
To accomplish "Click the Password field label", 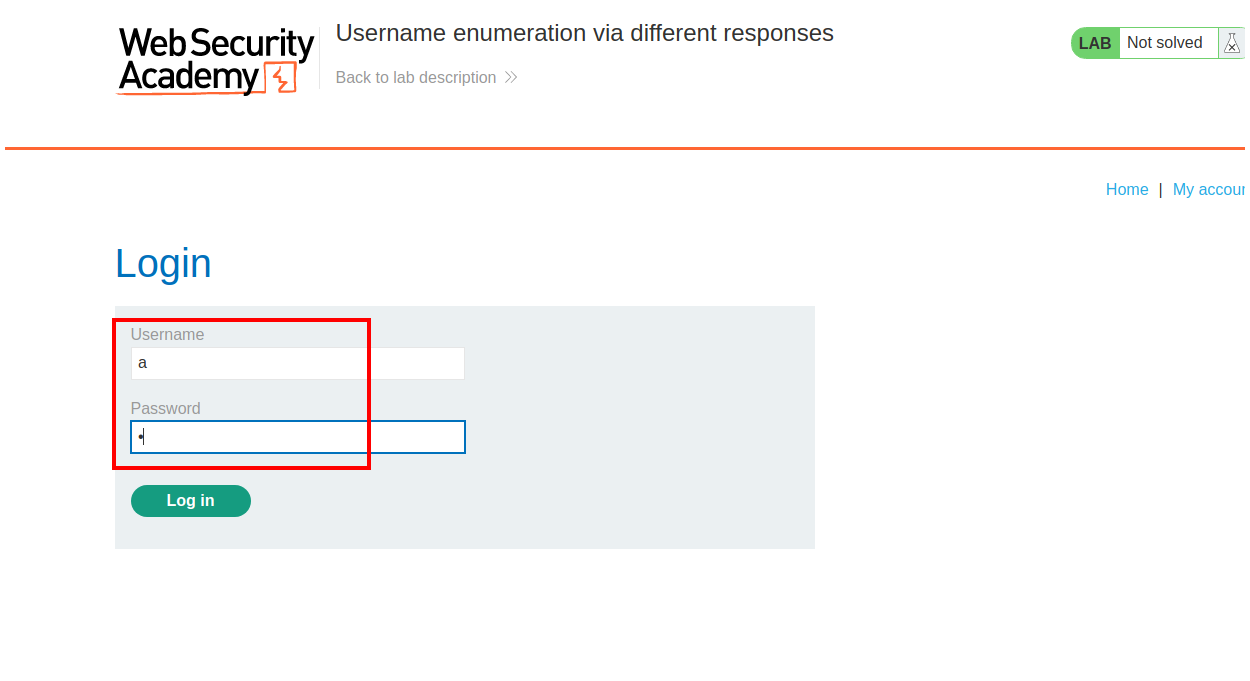I will click(165, 409).
